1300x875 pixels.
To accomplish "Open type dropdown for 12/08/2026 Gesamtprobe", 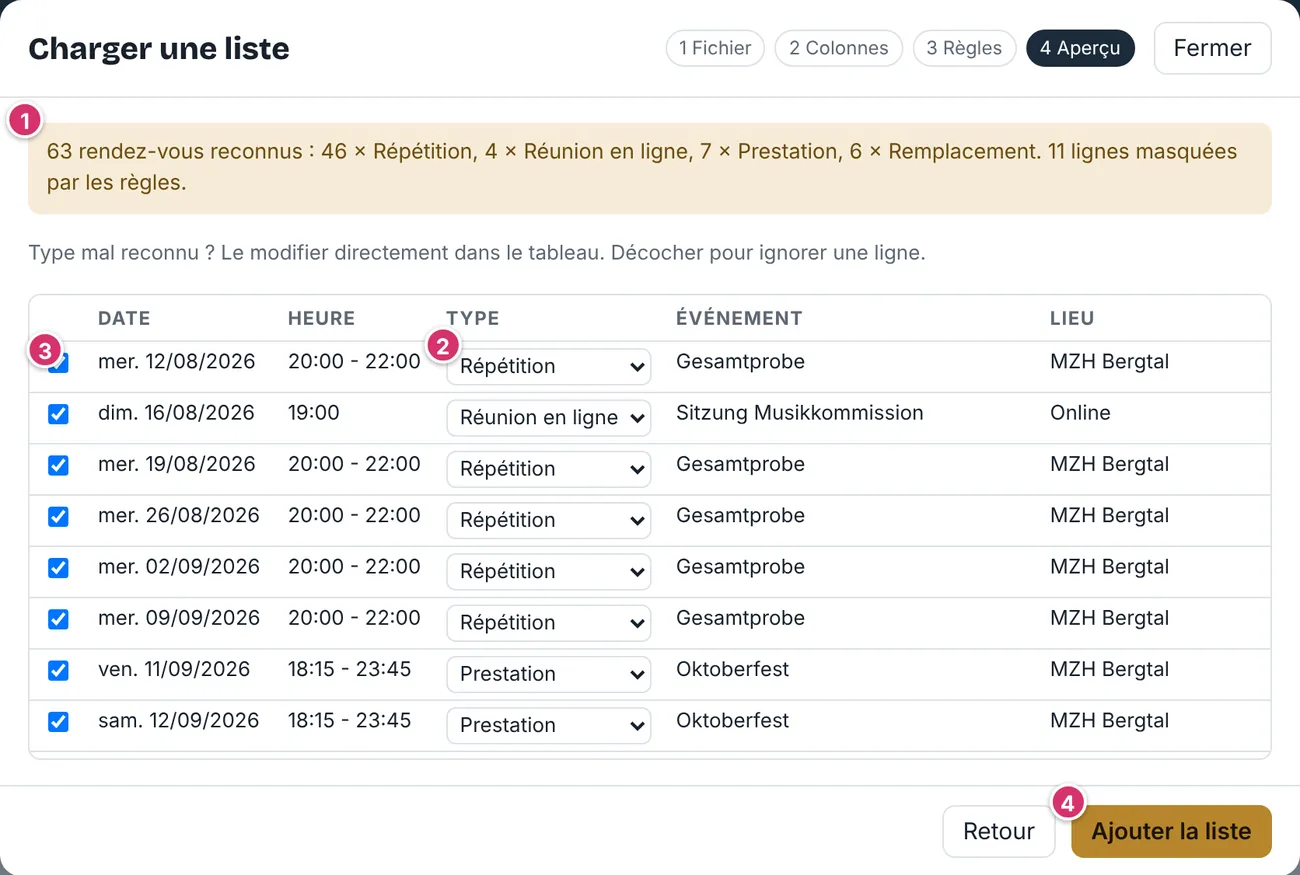I will coord(549,366).
